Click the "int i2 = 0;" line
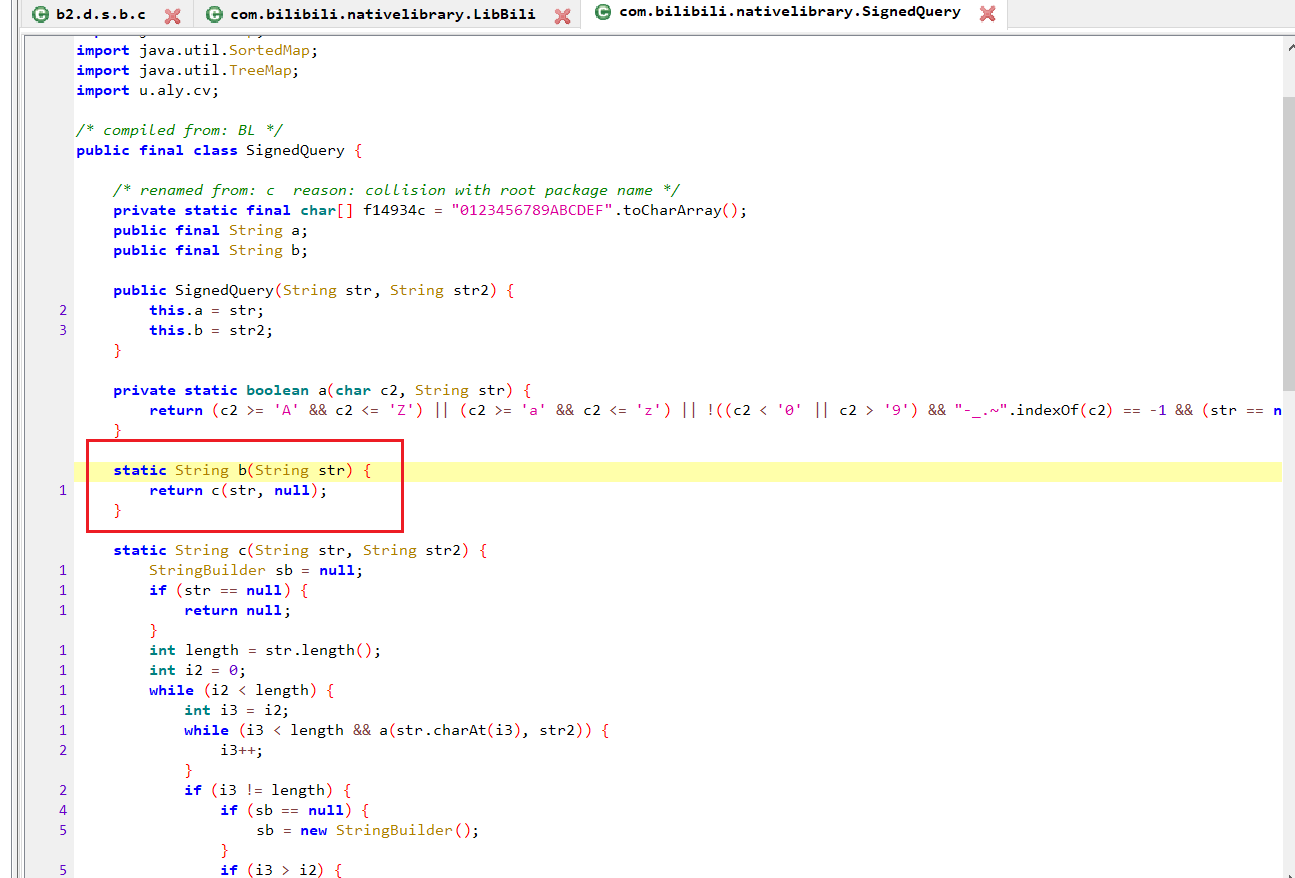 coord(197,670)
